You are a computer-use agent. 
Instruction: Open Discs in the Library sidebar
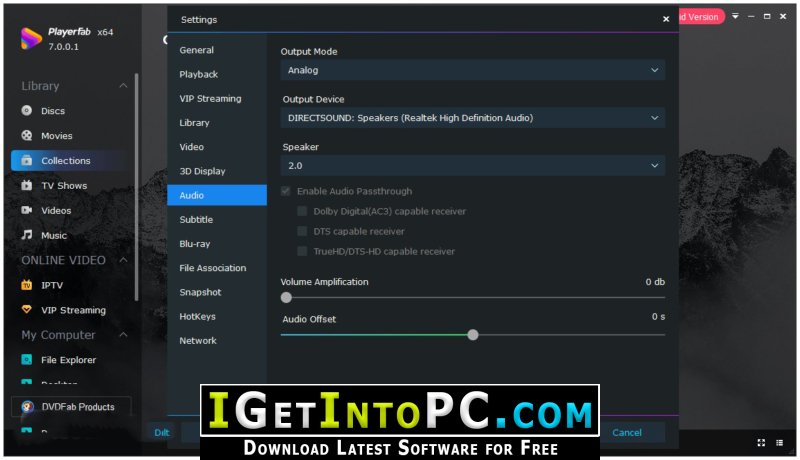(x=52, y=111)
